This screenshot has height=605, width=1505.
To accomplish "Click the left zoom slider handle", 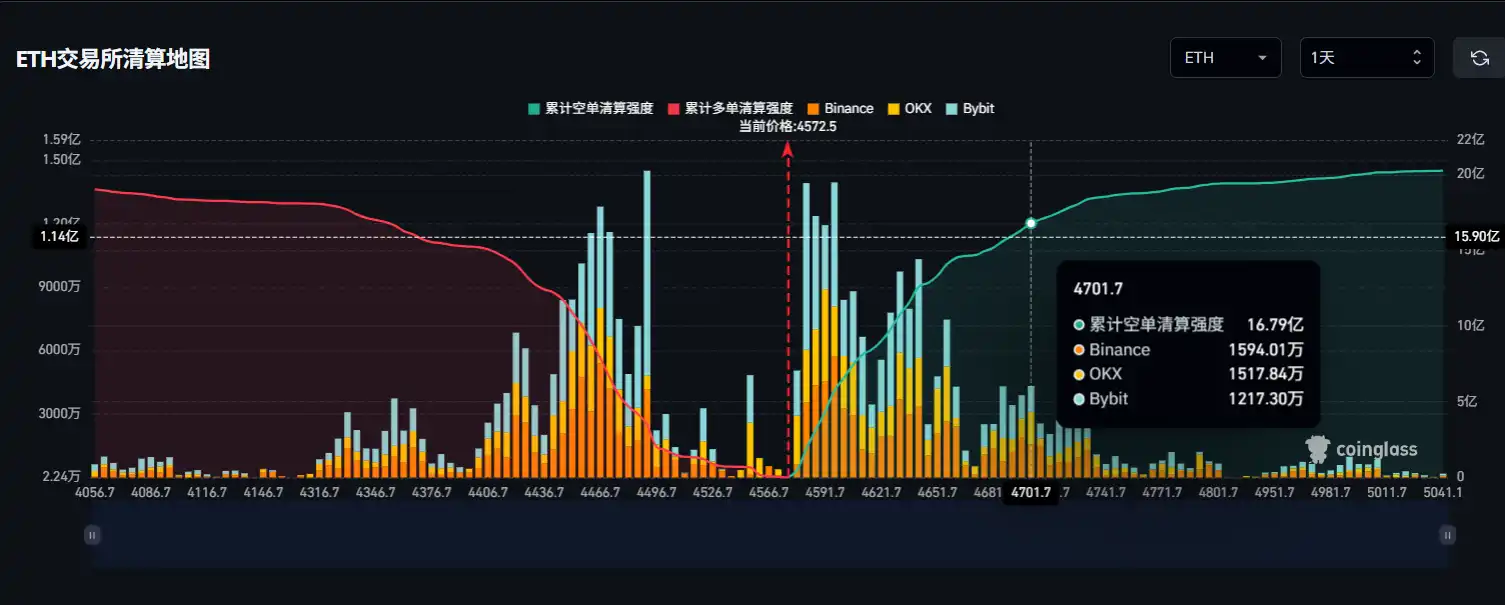I will (x=92, y=536).
